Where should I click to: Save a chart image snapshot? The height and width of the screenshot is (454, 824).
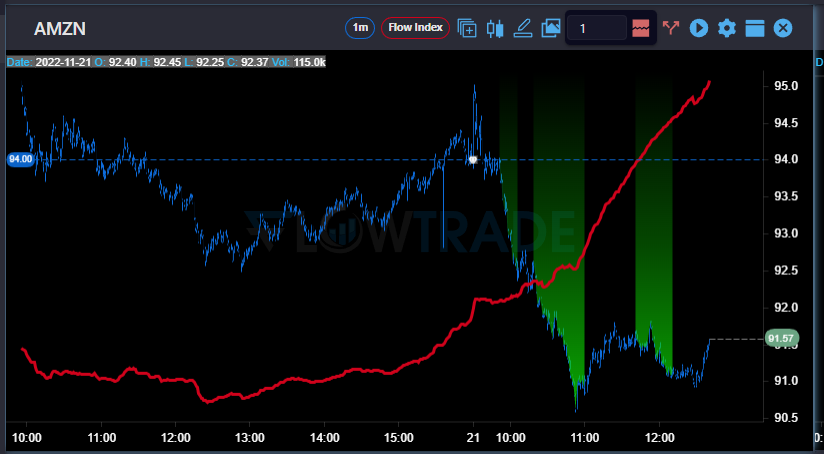point(550,28)
